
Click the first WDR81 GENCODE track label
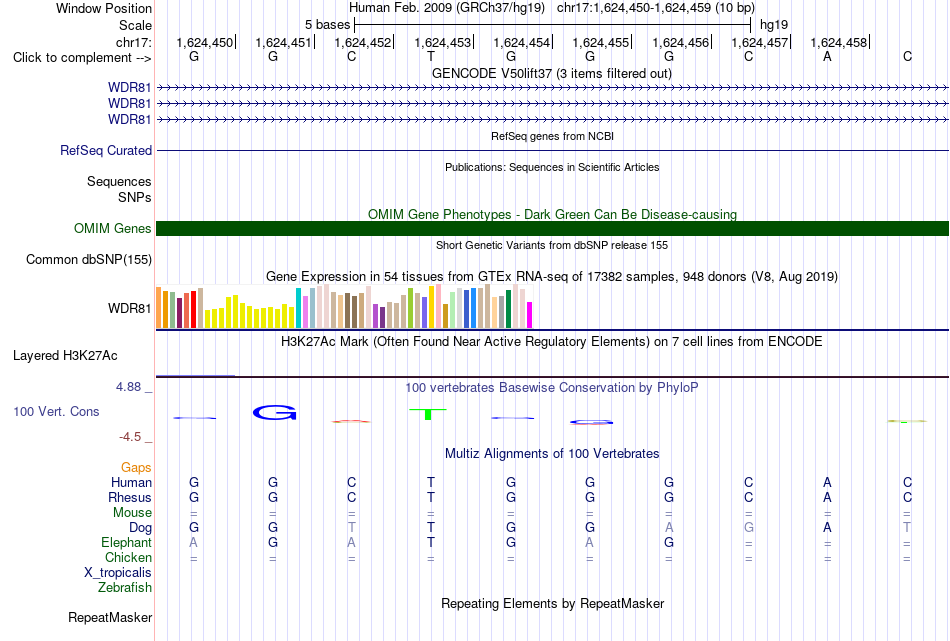(130, 87)
